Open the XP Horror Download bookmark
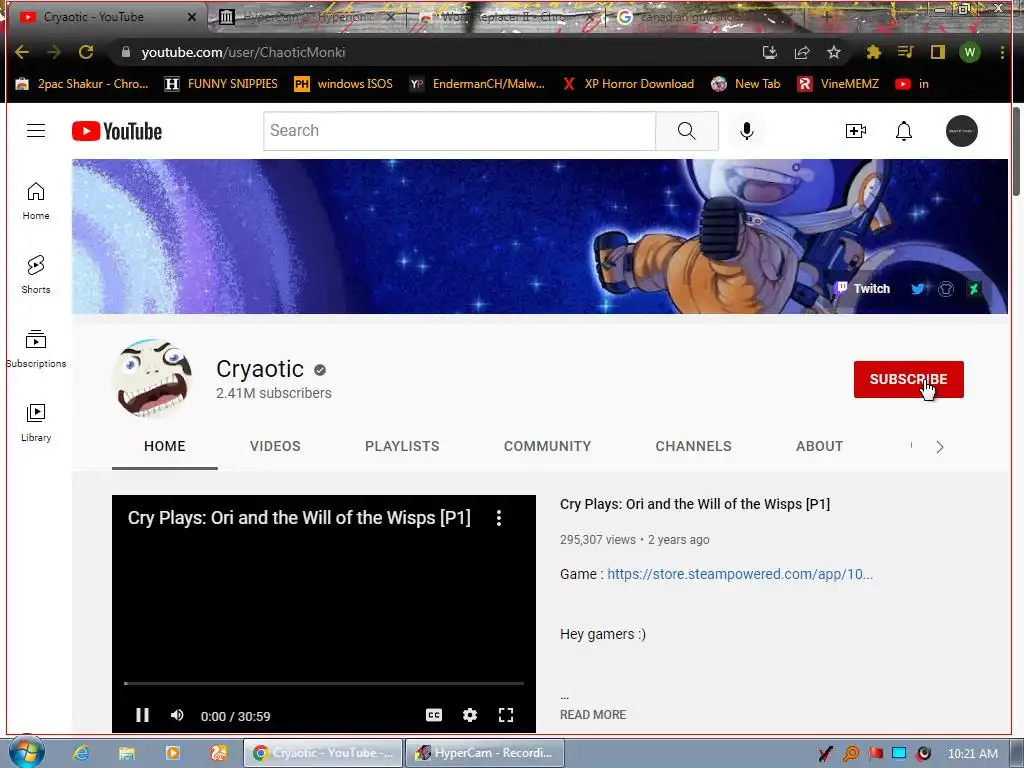Screen dimensions: 1024x768 pos(628,84)
